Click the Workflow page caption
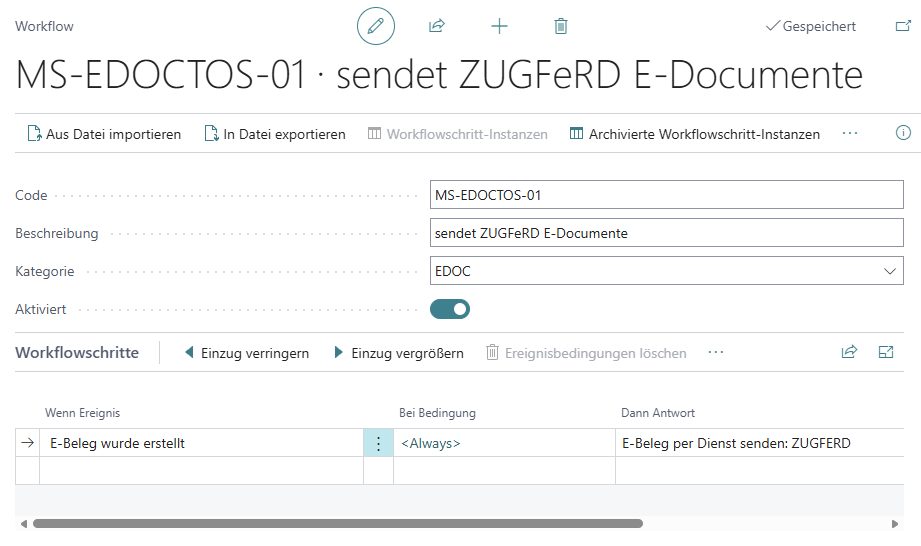This screenshot has height=546, width=921. pos(45,26)
